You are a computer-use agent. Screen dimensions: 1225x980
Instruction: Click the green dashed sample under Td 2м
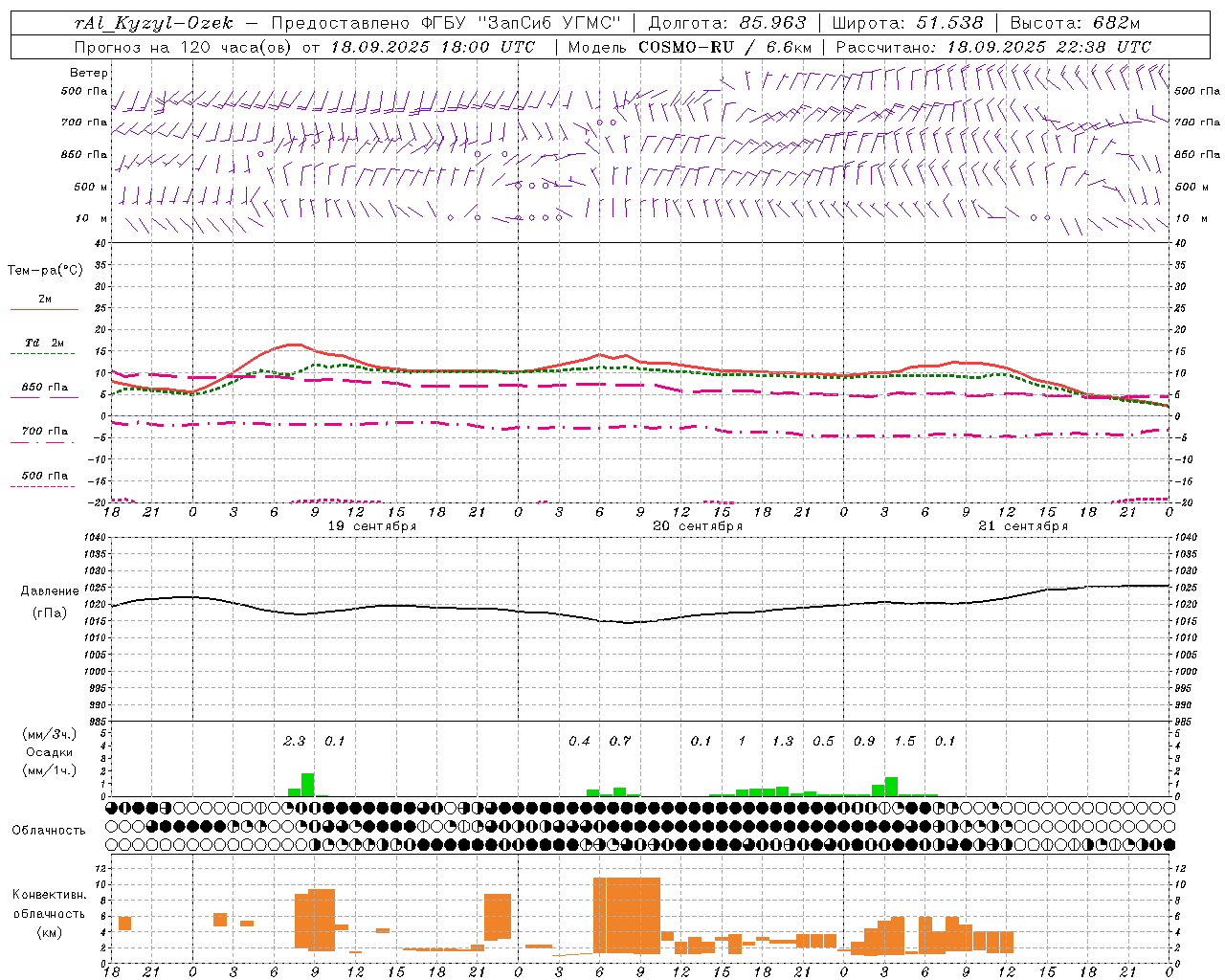43,353
